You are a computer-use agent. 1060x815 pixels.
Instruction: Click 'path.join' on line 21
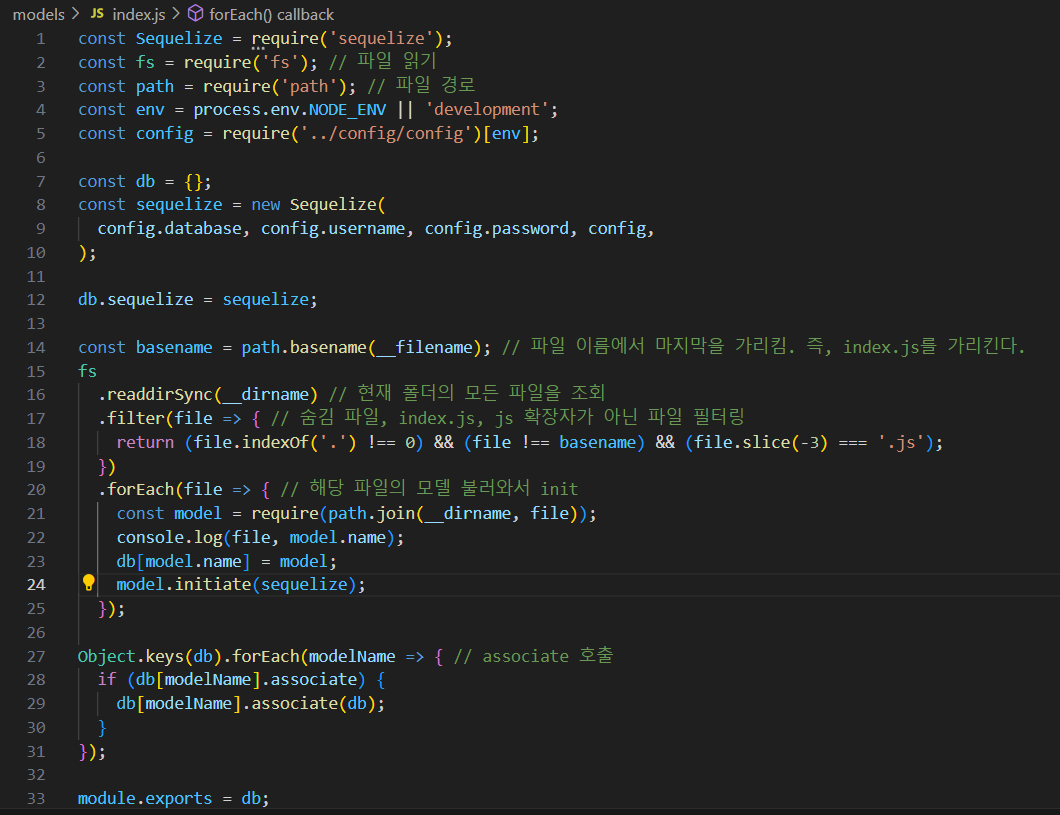tap(371, 514)
